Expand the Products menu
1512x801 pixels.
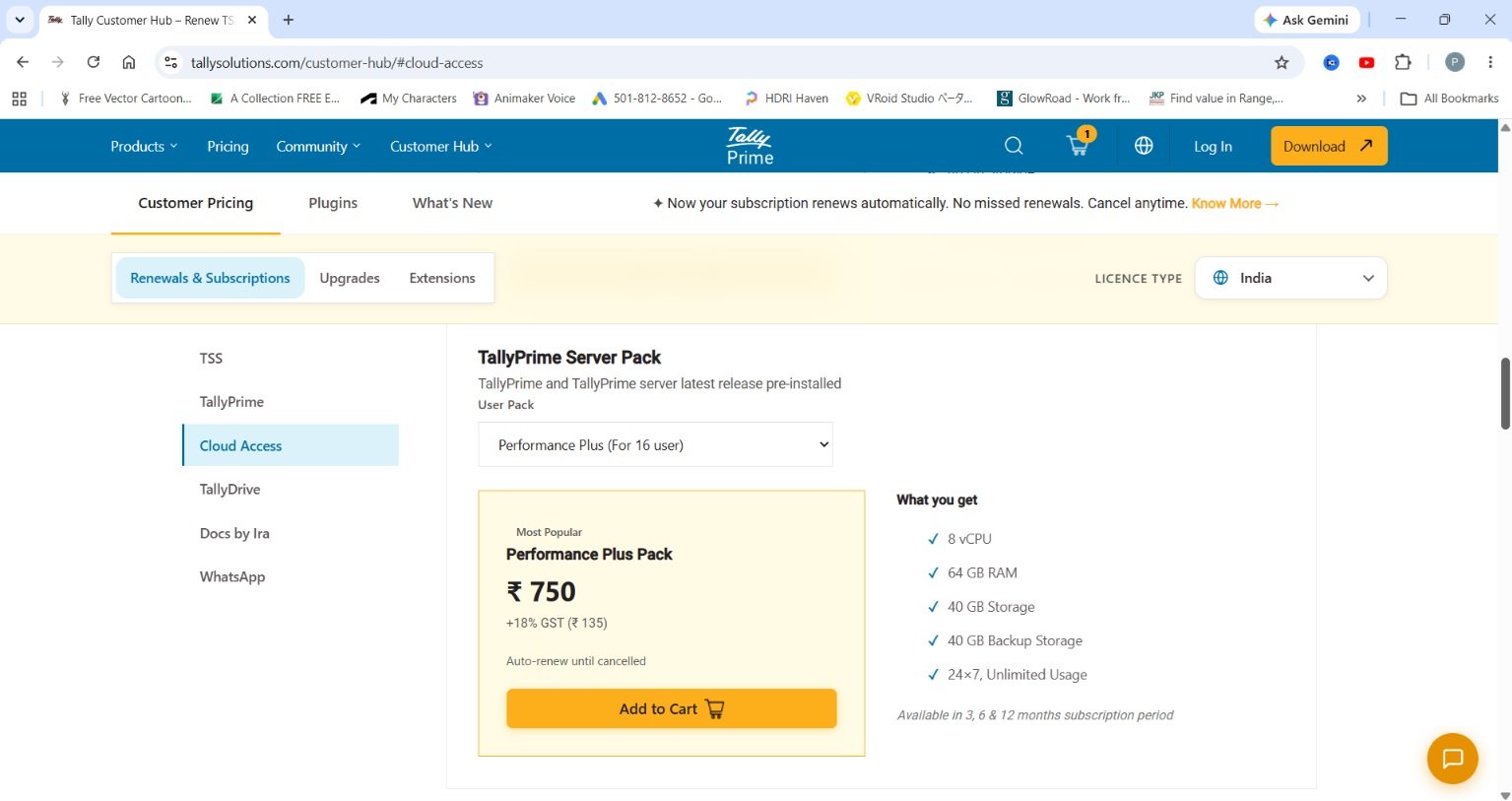(x=144, y=146)
